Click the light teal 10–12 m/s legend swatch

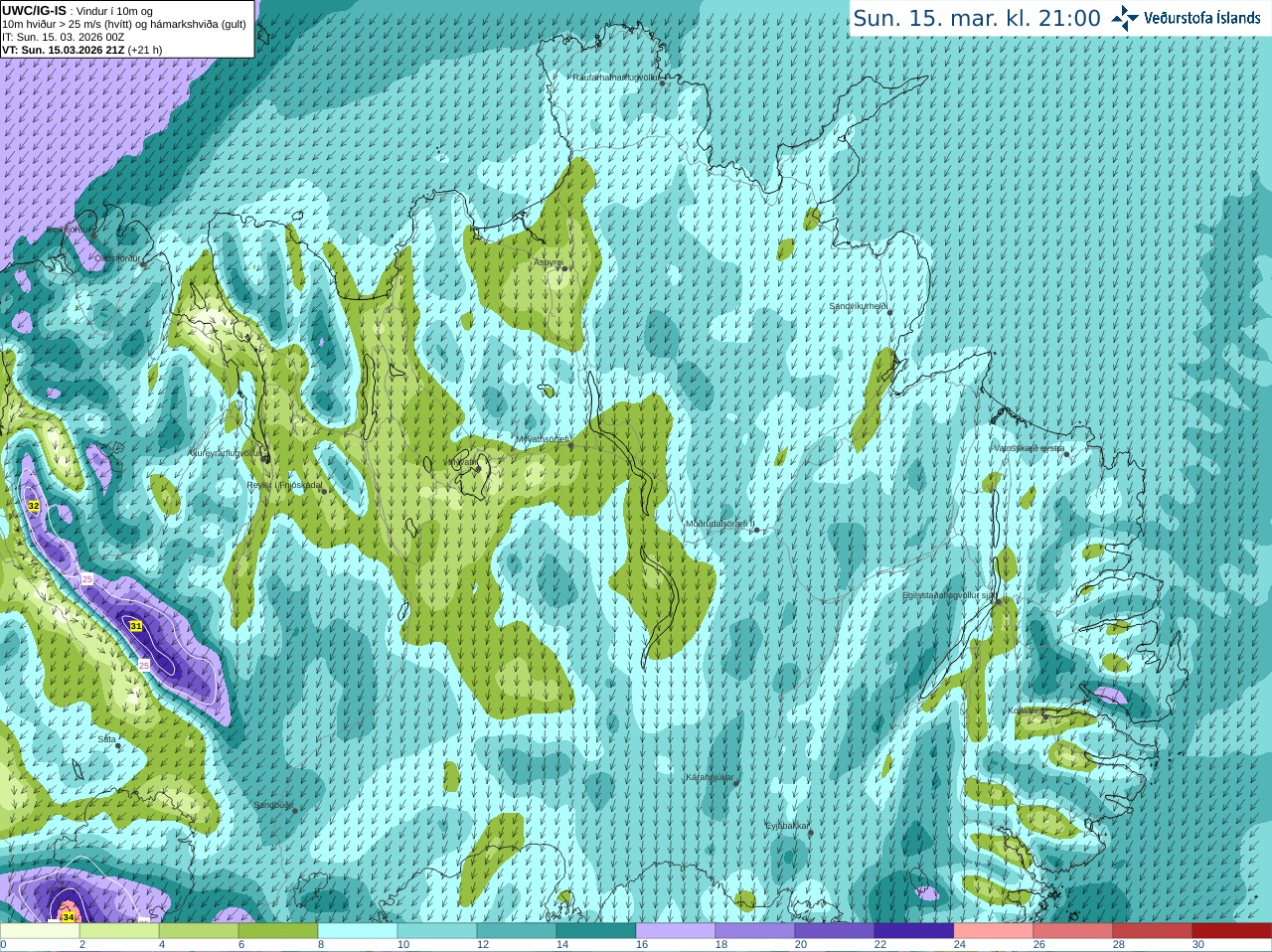[x=437, y=931]
